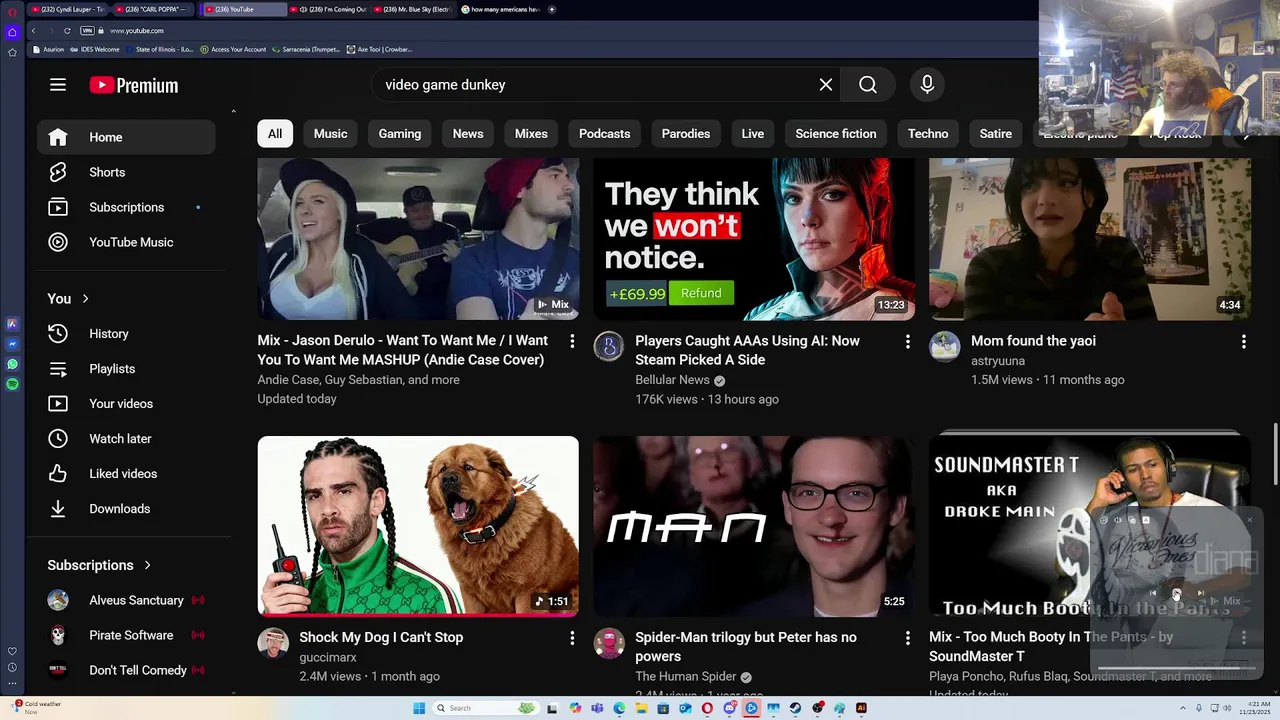The image size is (1280, 720).
Task: Open Mom found the yaoi thumbnail
Action: 1090,239
